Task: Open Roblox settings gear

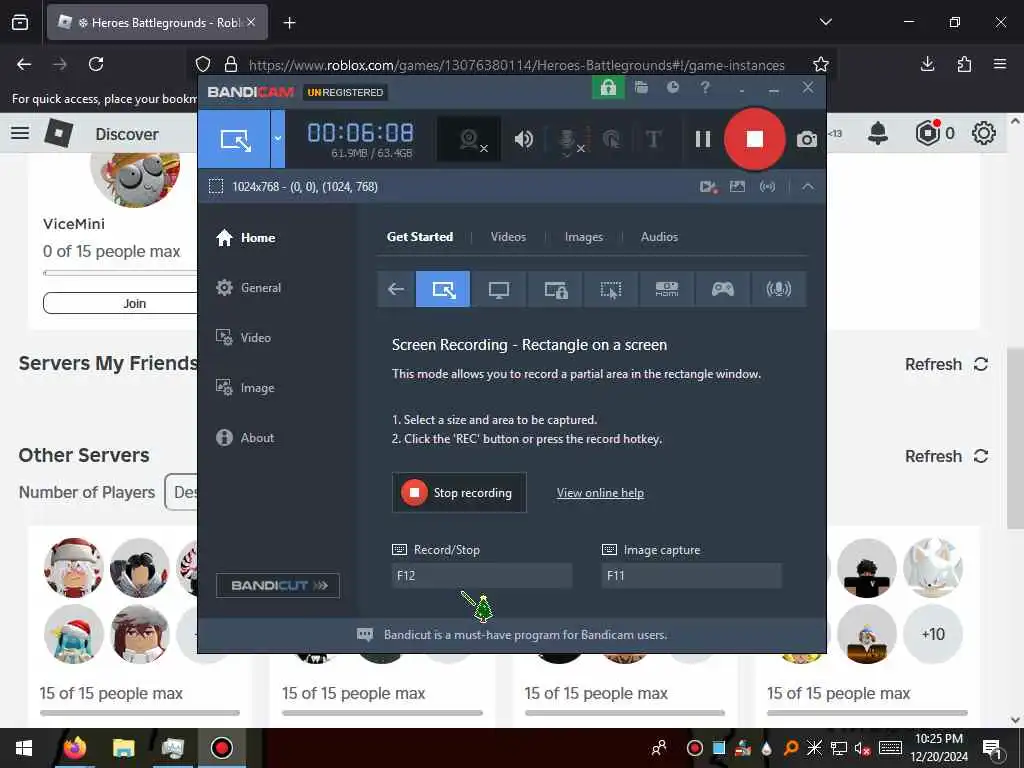Action: click(x=984, y=133)
